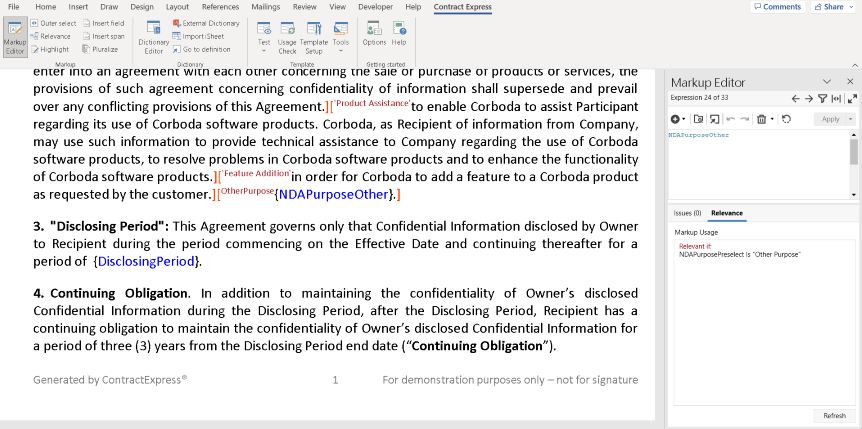Switch to the Design ribbon tab
The height and width of the screenshot is (429, 862).
142,7
